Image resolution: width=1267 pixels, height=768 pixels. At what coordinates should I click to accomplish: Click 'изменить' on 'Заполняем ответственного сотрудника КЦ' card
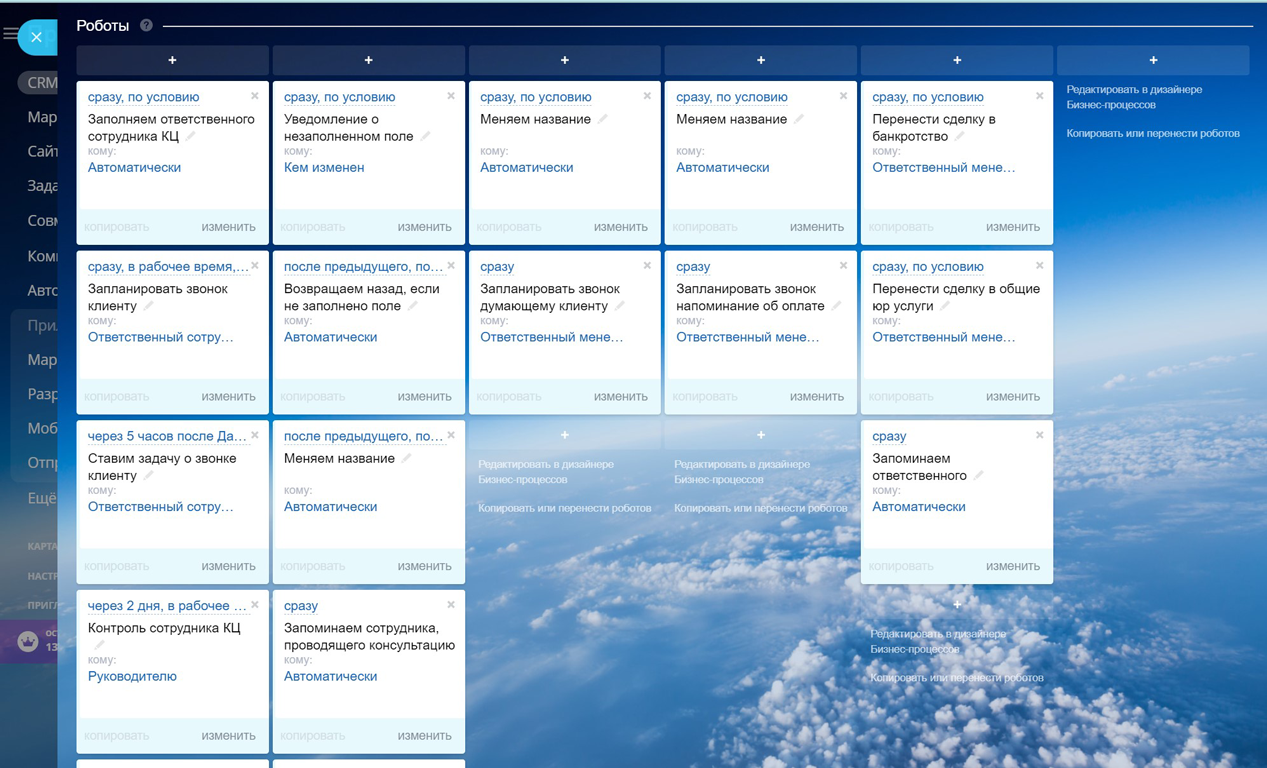coord(228,227)
